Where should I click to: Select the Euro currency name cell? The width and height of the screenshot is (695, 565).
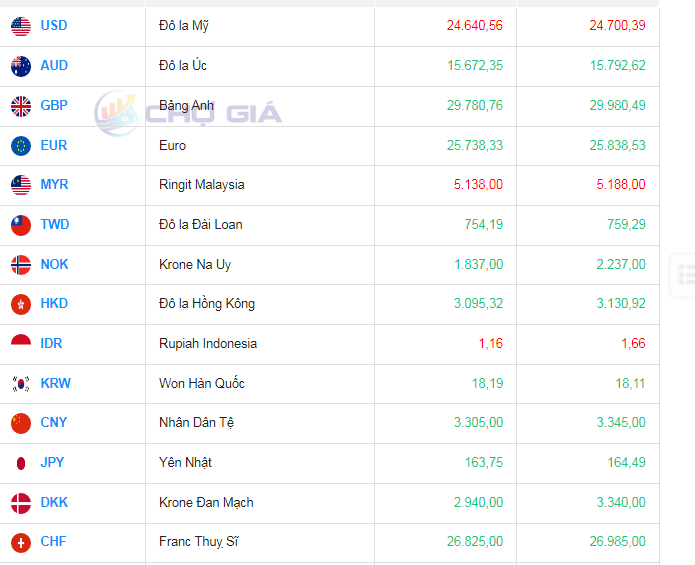pyautogui.click(x=172, y=146)
